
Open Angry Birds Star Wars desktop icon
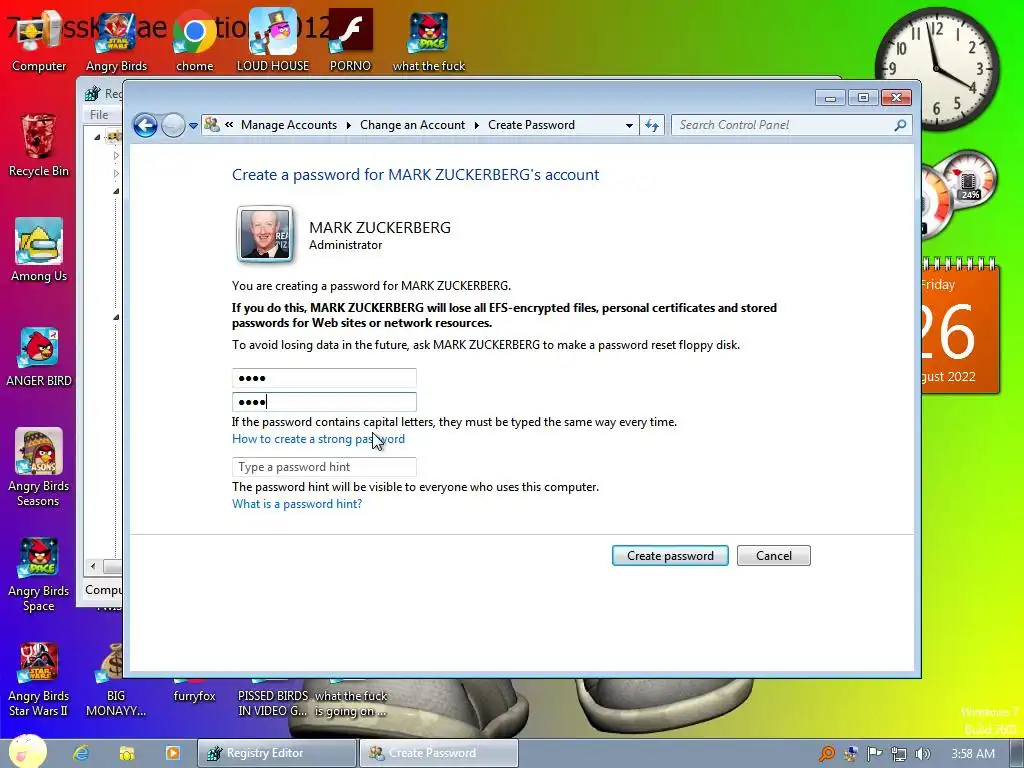[x=116, y=41]
